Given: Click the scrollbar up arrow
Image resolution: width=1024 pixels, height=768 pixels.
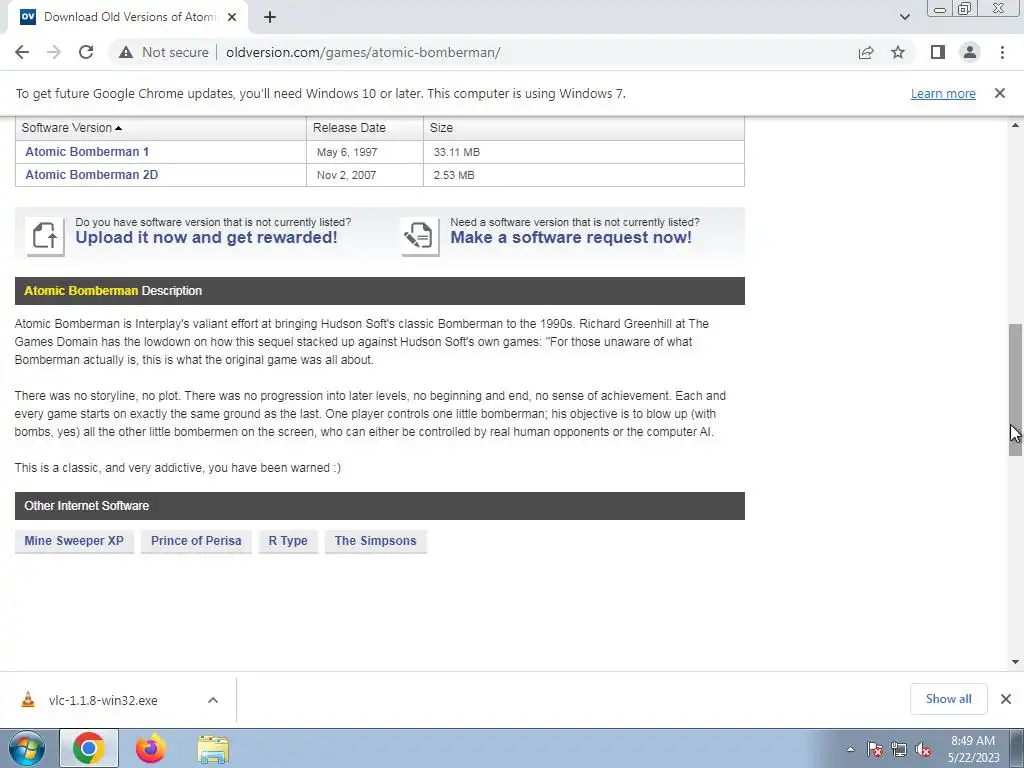Looking at the screenshot, I should click(1015, 125).
